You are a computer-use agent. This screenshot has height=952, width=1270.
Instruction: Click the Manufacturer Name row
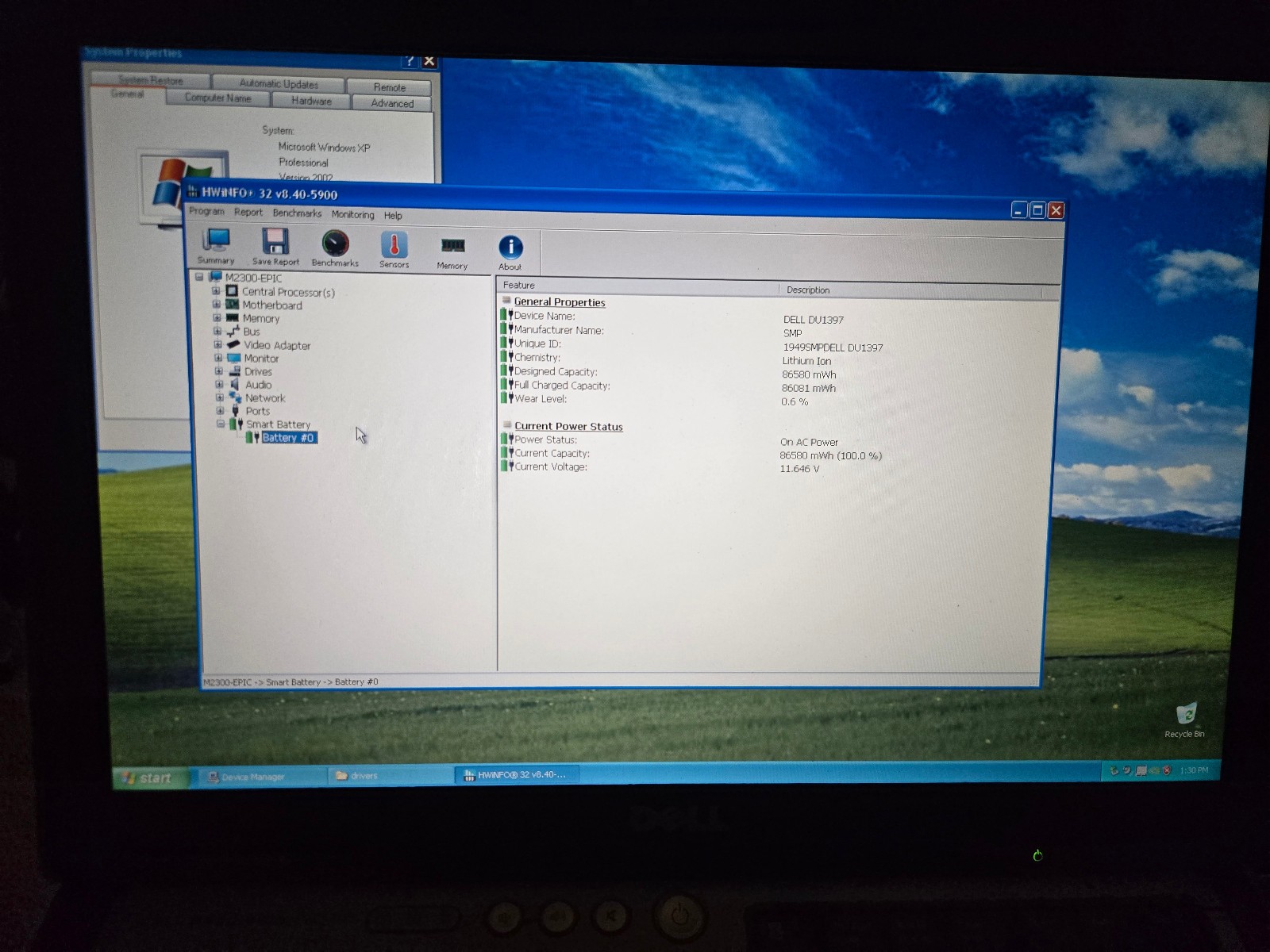click(777, 331)
